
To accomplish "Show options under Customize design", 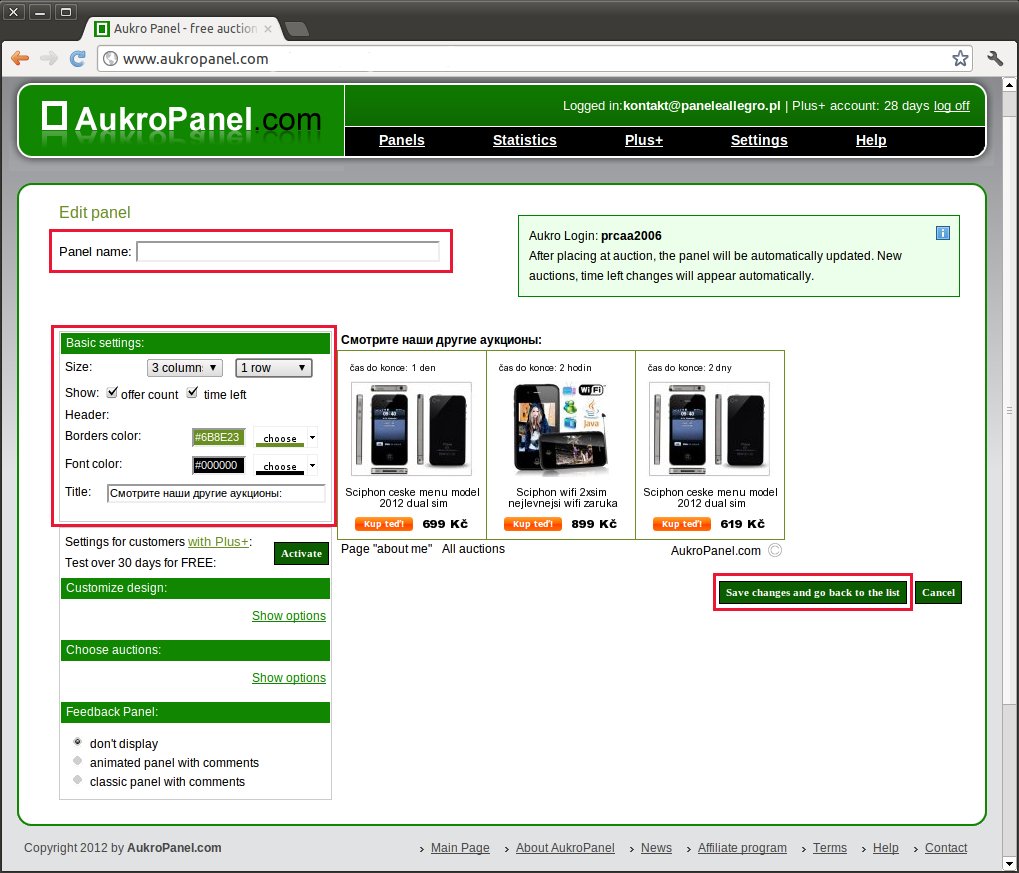I will pos(289,616).
